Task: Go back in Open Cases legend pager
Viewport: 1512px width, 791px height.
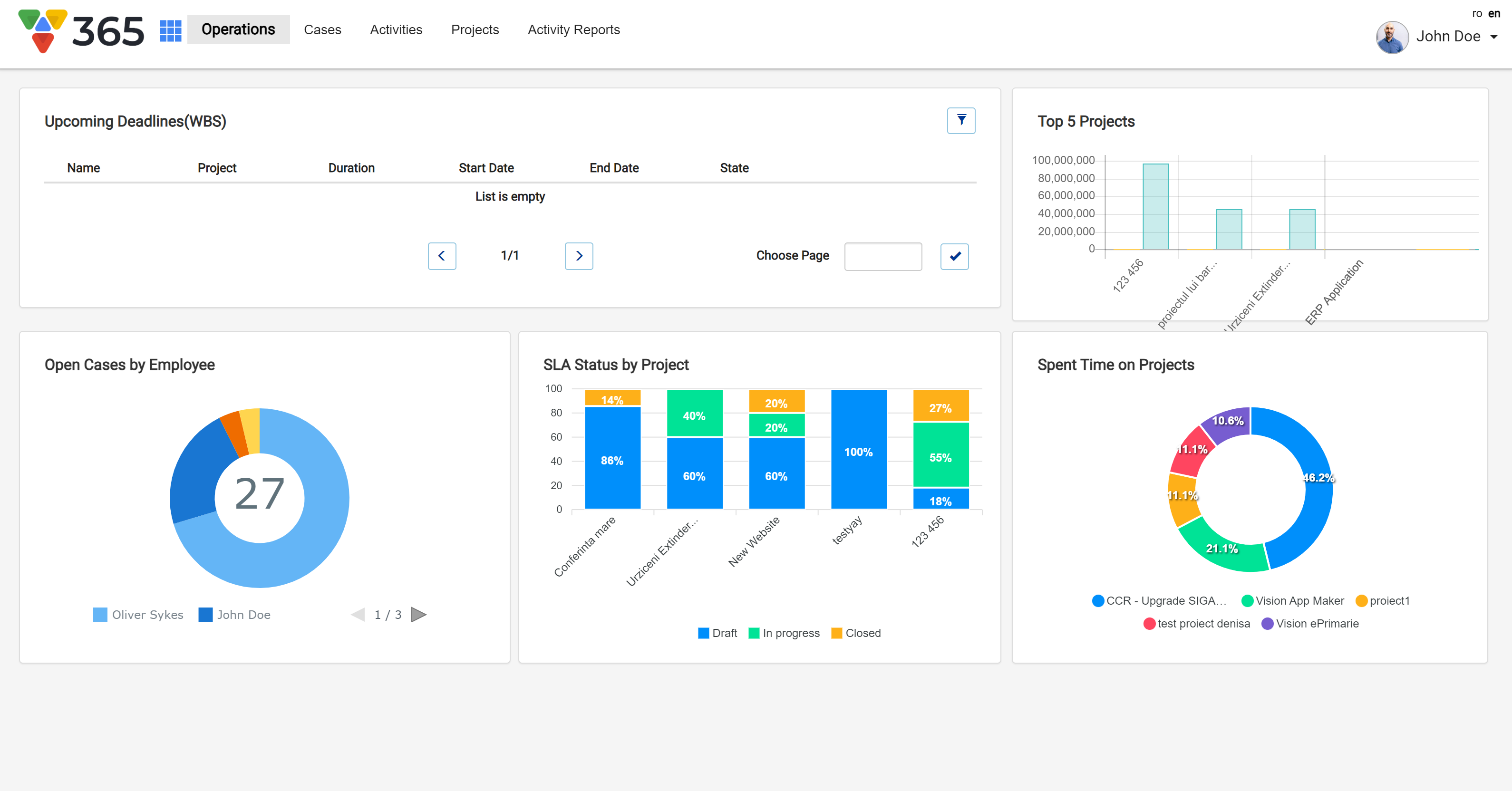Action: pos(358,614)
